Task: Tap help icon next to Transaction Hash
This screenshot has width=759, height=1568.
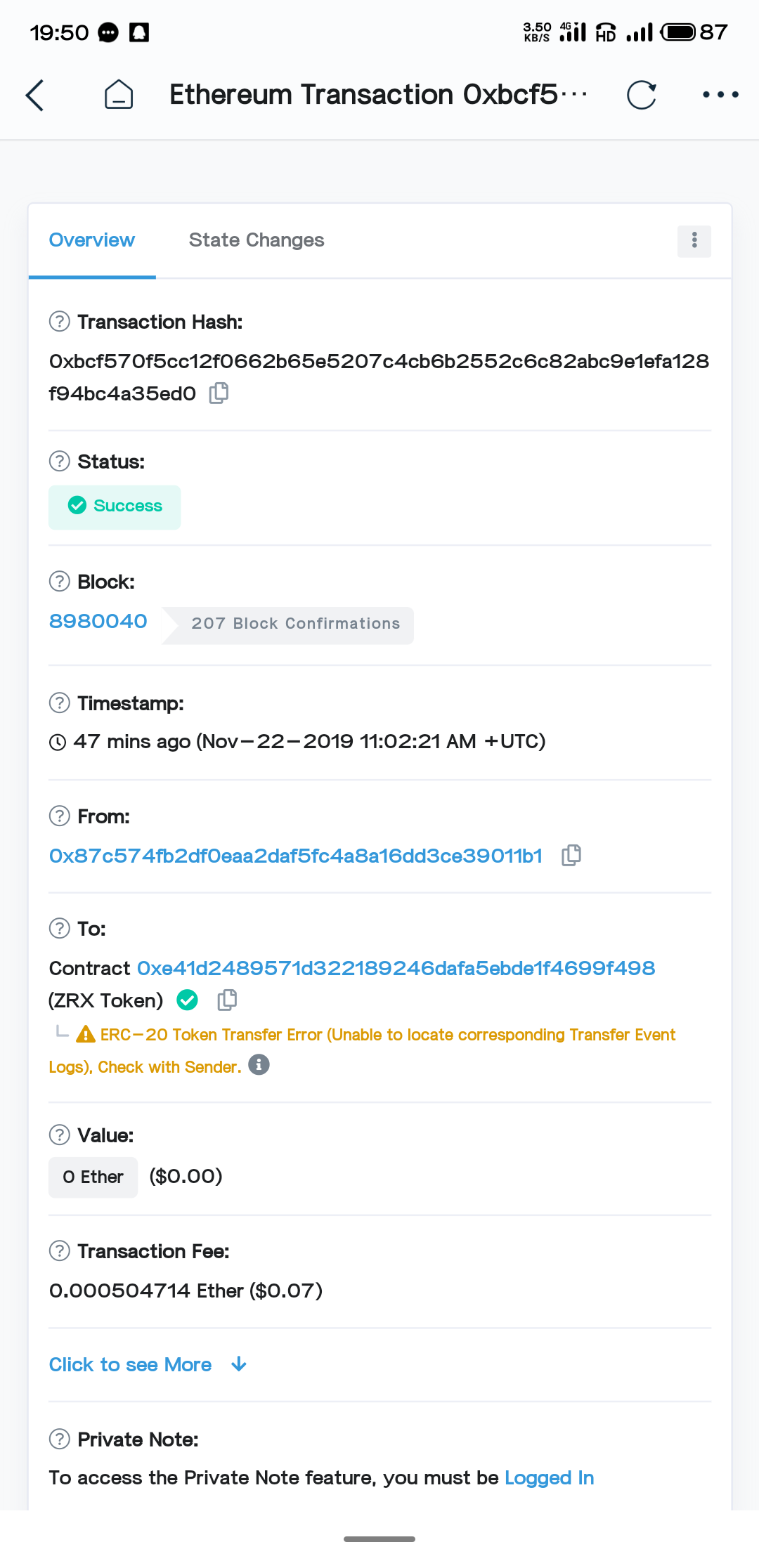Action: [60, 322]
